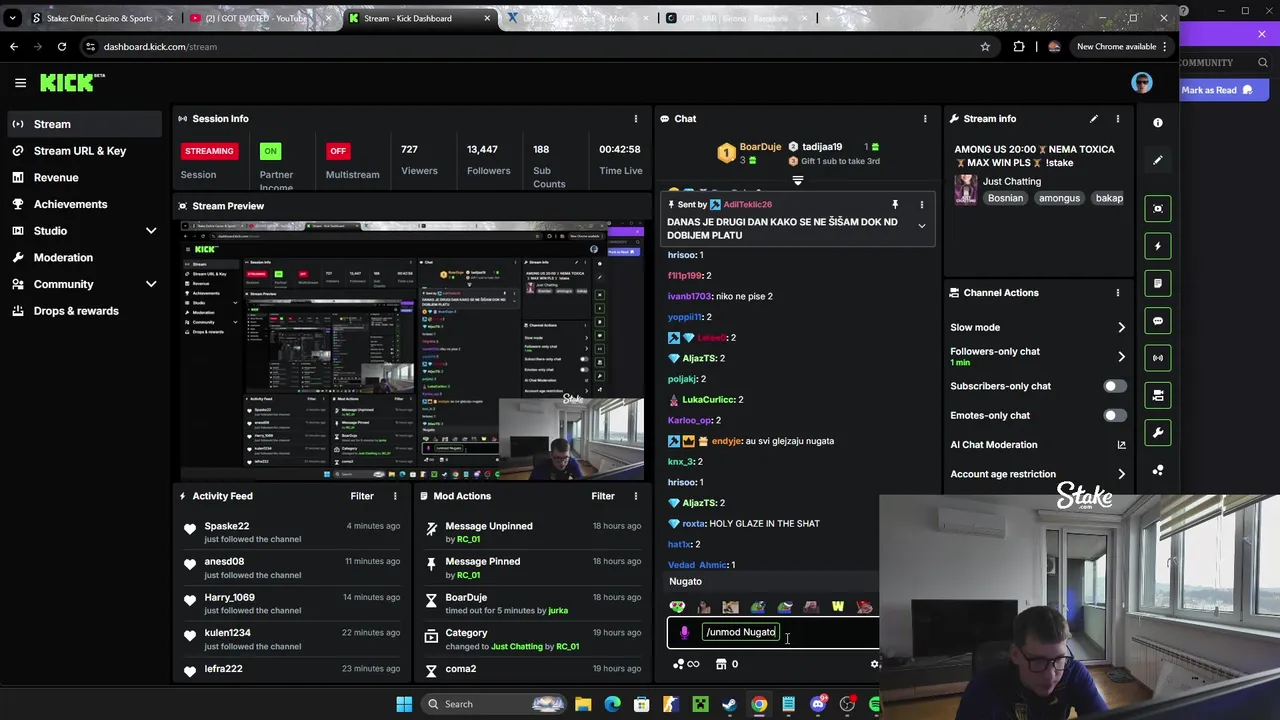Expand the Community sidebar section
This screenshot has height=720, width=1280.
151,284
